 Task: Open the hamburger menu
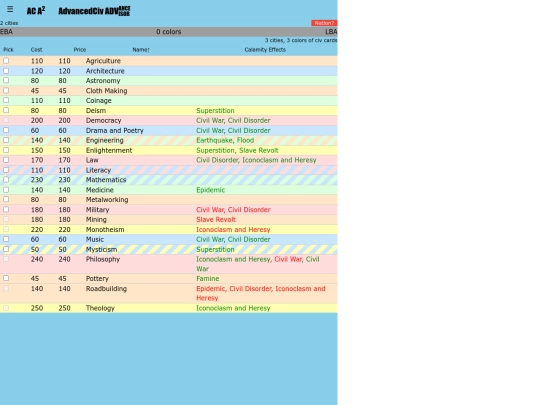(10, 9)
